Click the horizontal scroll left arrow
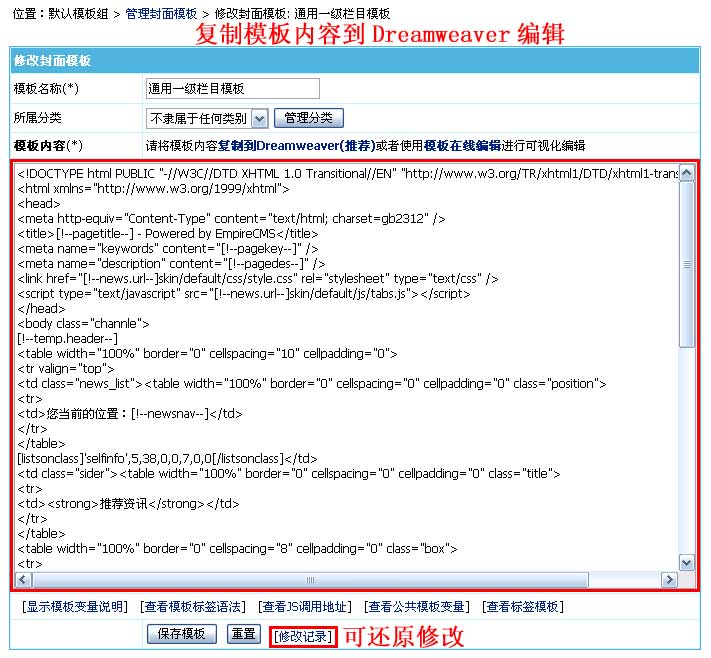This screenshot has width=711, height=658. coord(26,580)
